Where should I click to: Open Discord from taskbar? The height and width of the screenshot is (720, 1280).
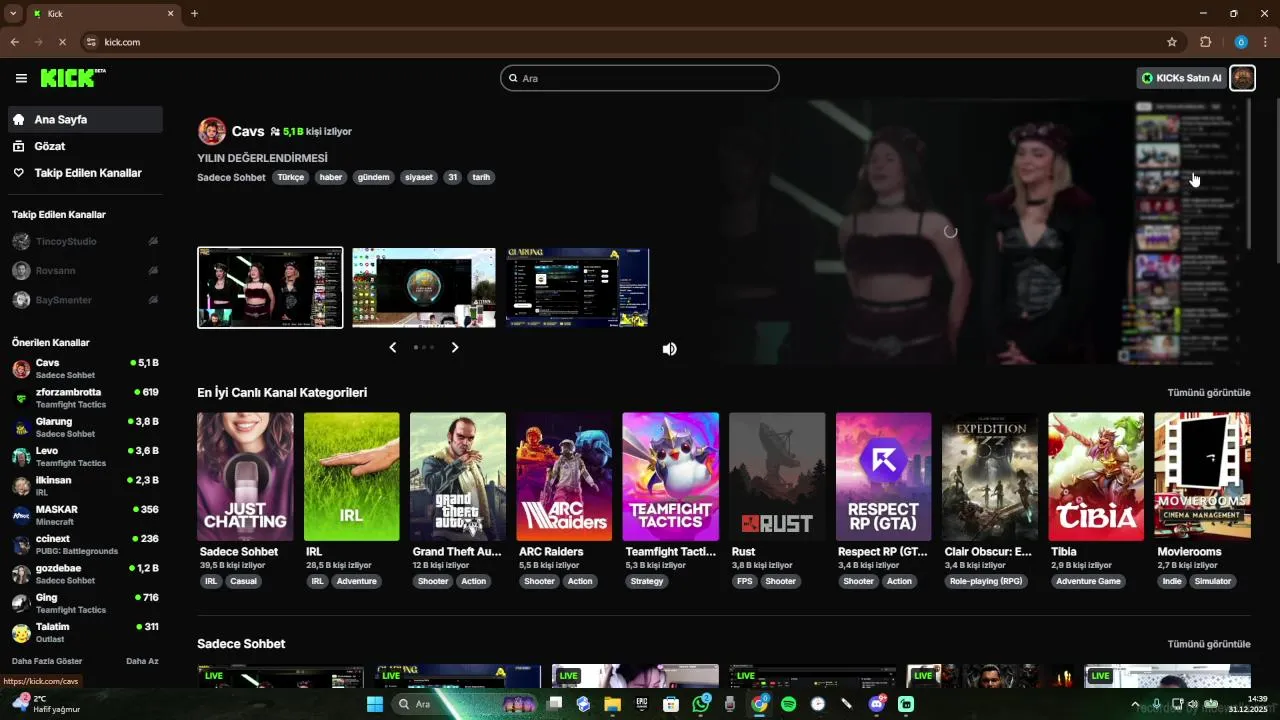tap(877, 704)
